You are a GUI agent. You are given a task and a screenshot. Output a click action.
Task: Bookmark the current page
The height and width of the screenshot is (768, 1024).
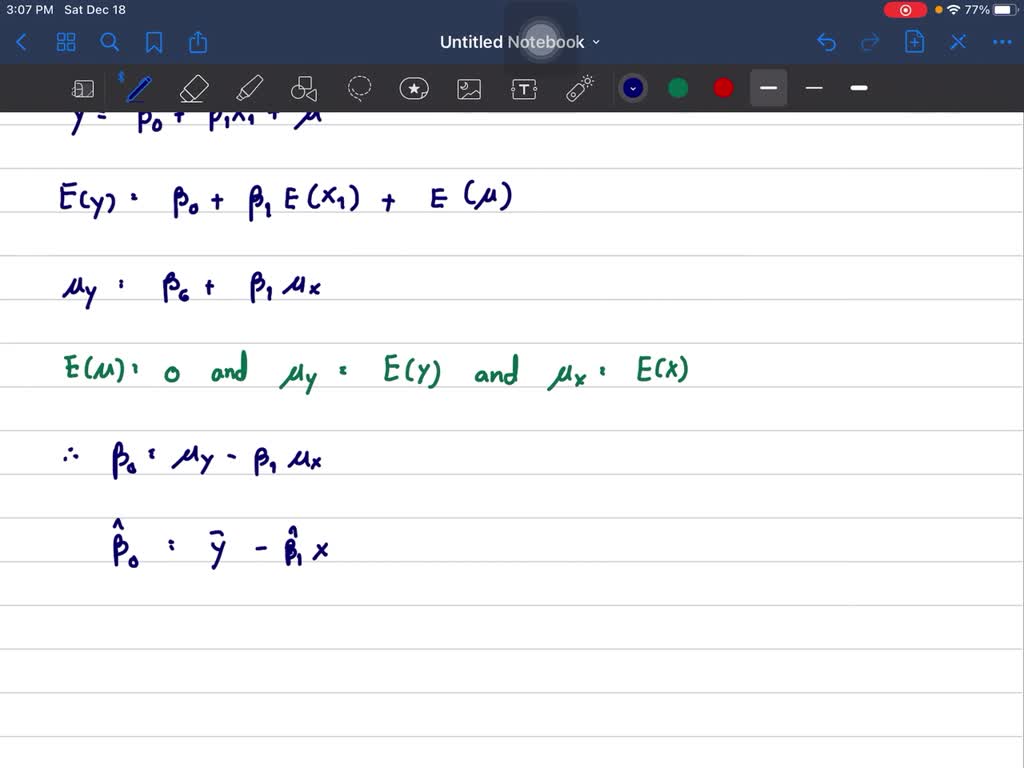153,42
